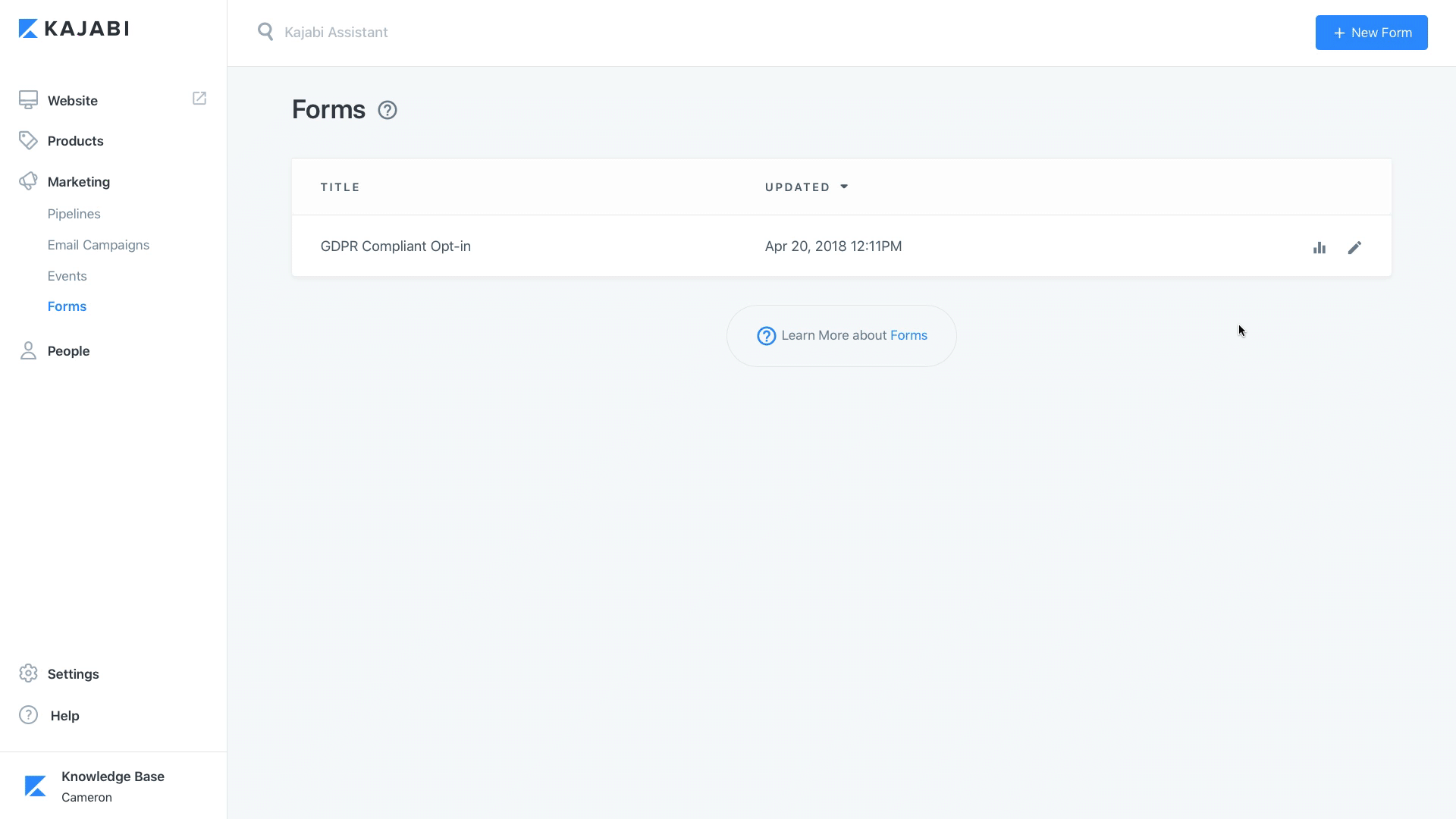The height and width of the screenshot is (819, 1456).
Task: Click the Products tag icon
Action: point(28,141)
